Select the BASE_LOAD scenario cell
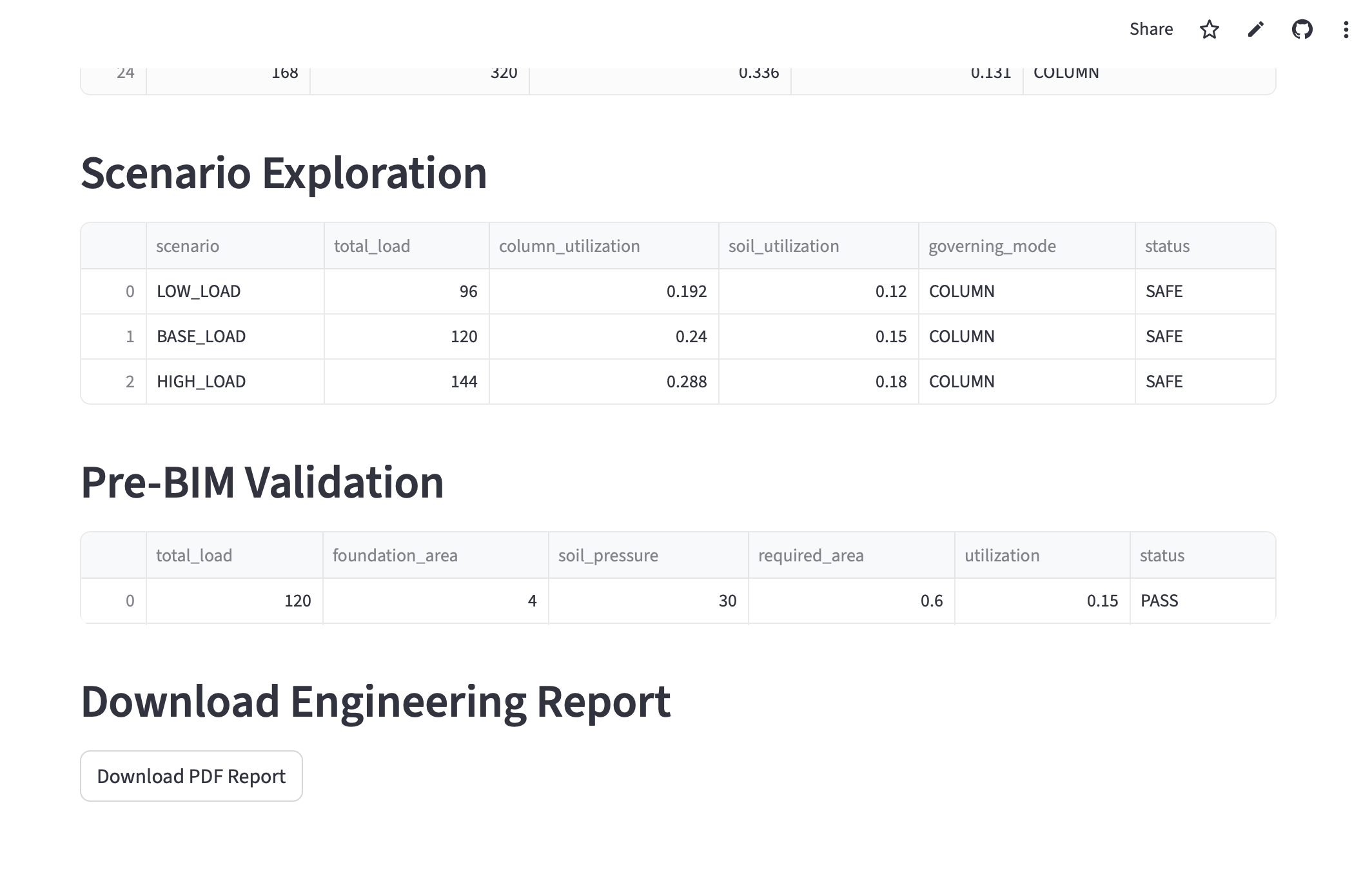This screenshot has width=1372, height=883. click(235, 336)
